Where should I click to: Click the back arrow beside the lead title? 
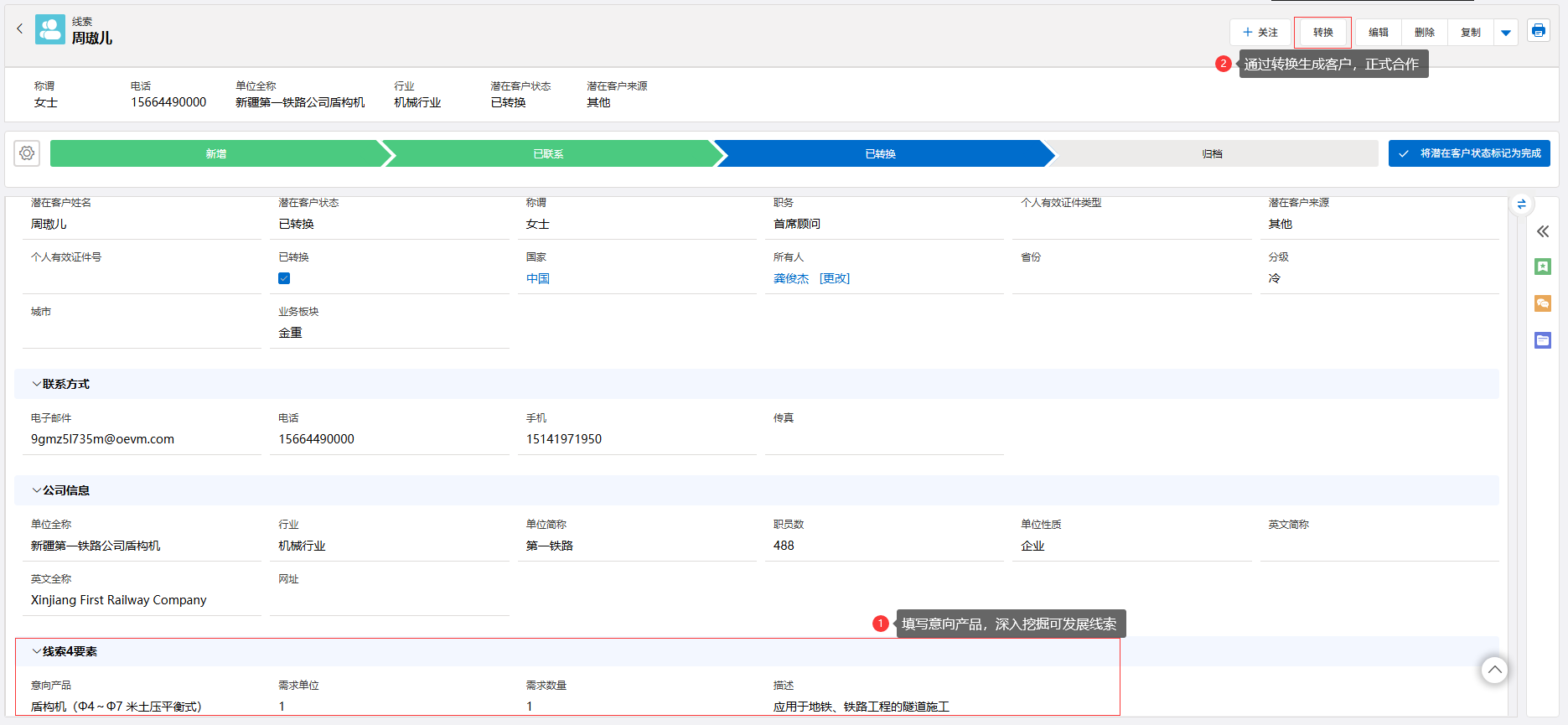coord(20,28)
